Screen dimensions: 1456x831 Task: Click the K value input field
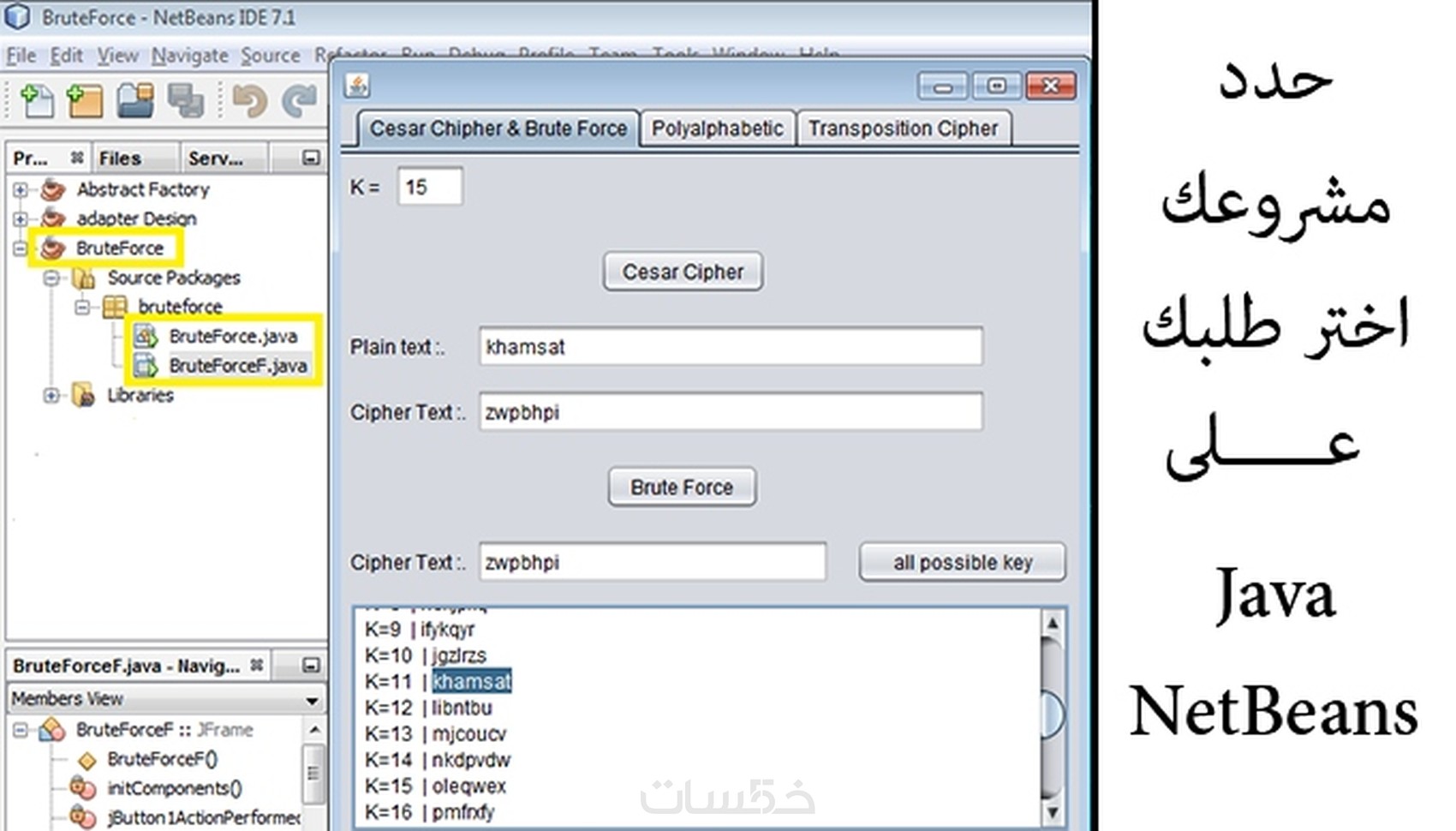[x=430, y=186]
